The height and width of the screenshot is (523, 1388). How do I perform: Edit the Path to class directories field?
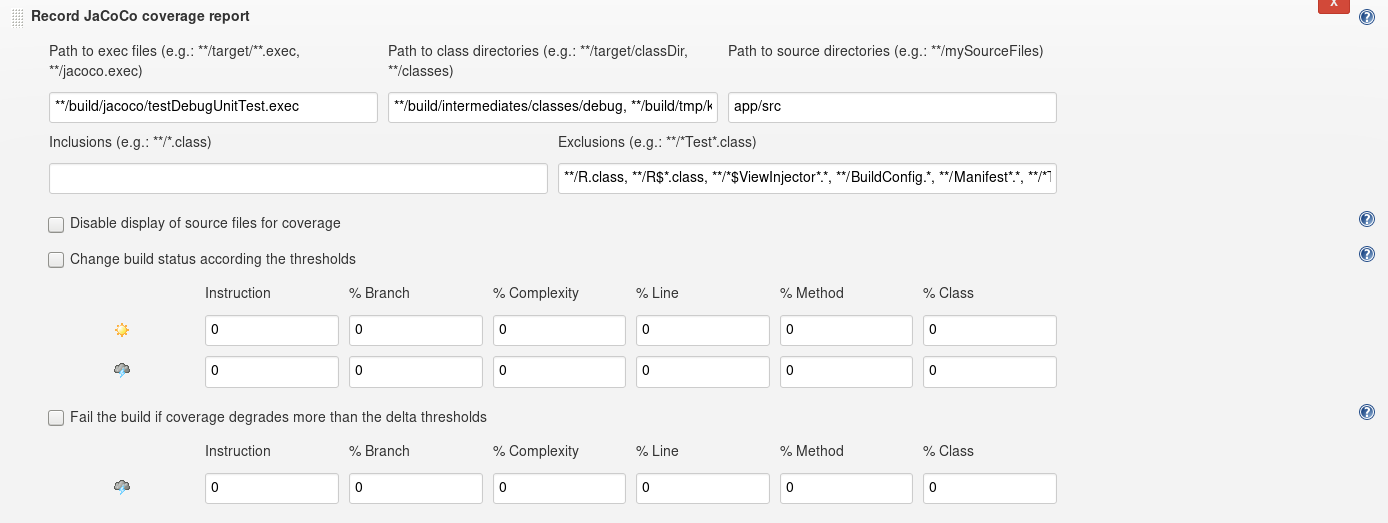click(x=553, y=107)
